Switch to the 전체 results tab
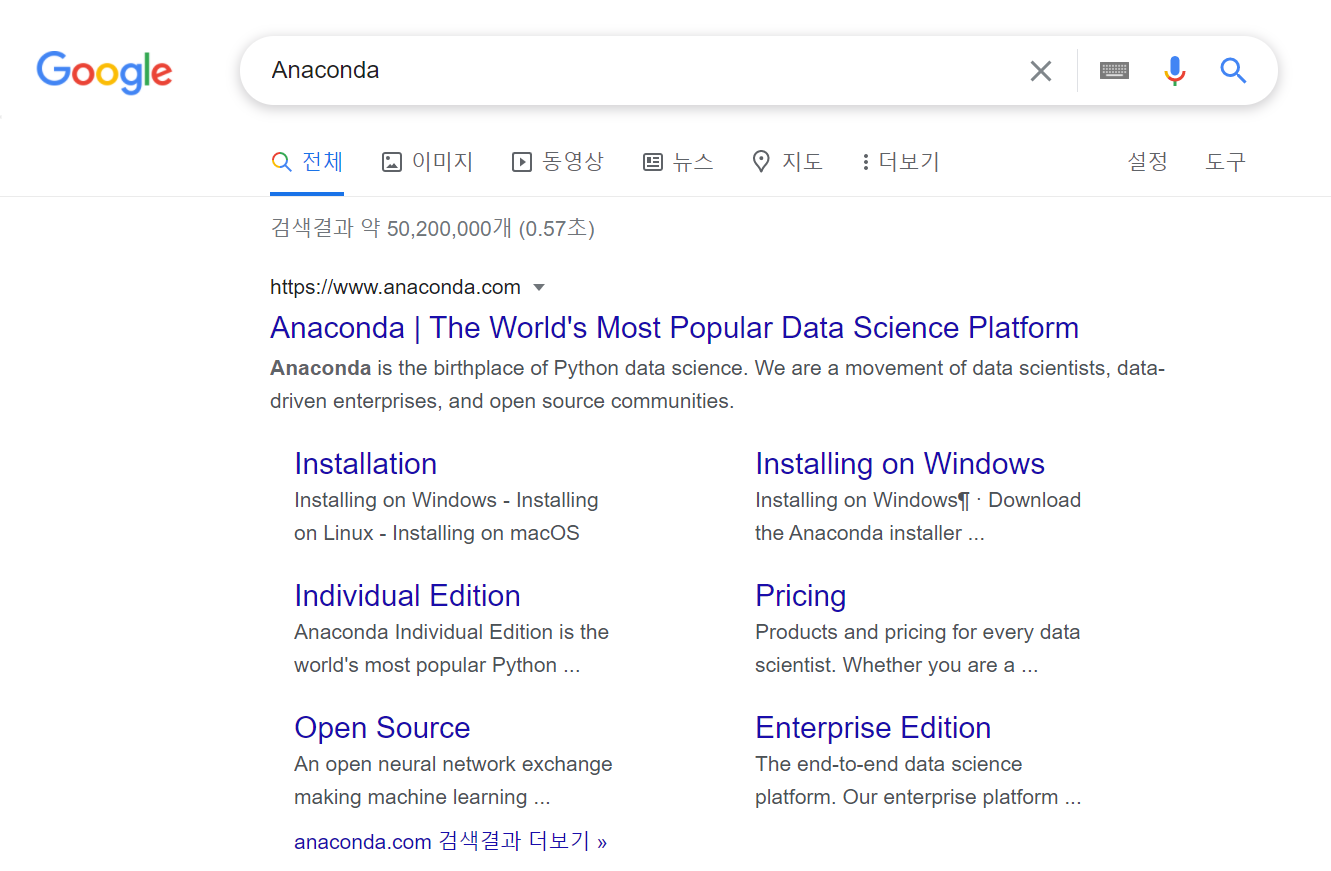Viewport: 1331px width, 871px height. tap(307, 162)
